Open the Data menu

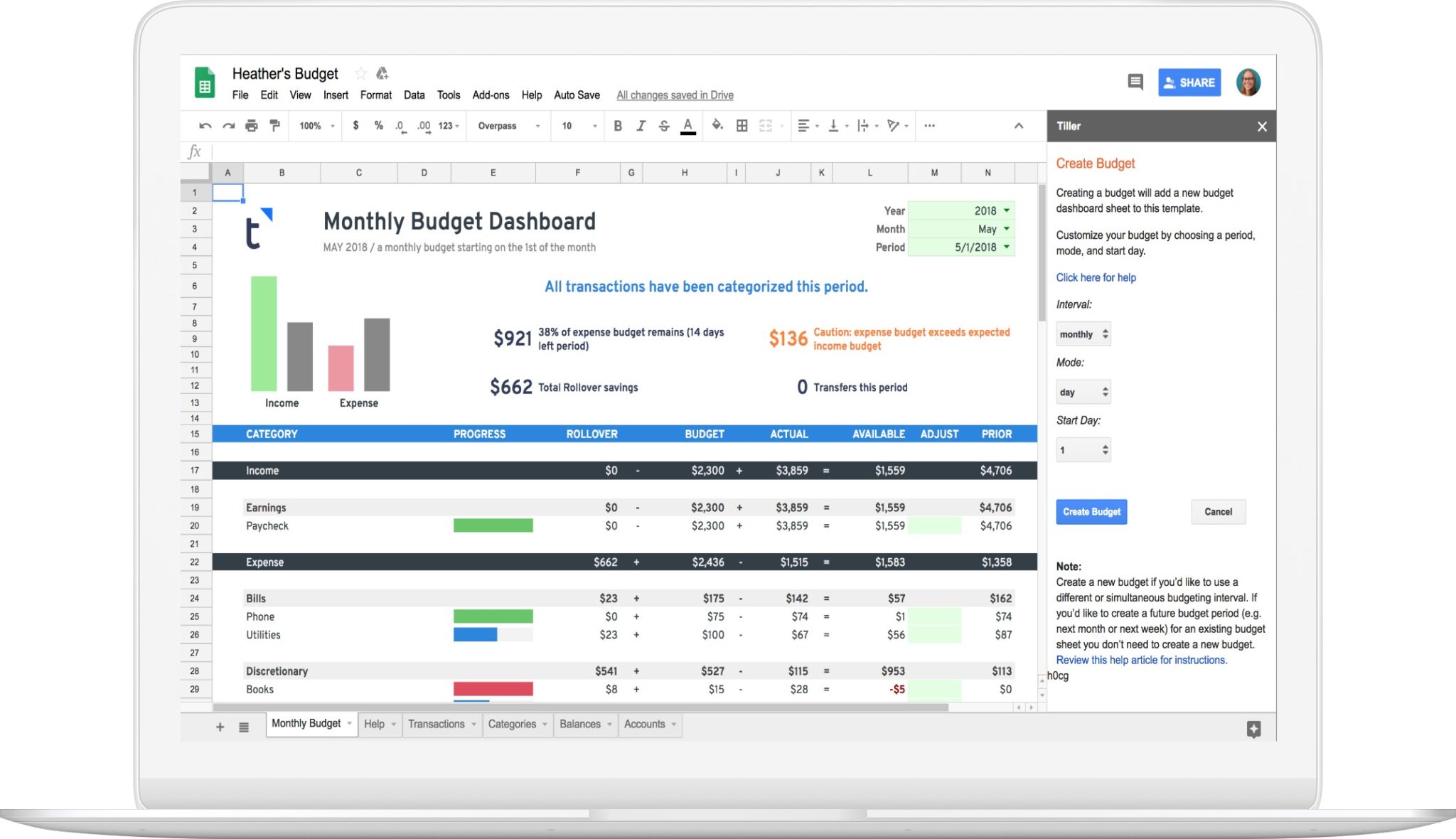click(414, 95)
